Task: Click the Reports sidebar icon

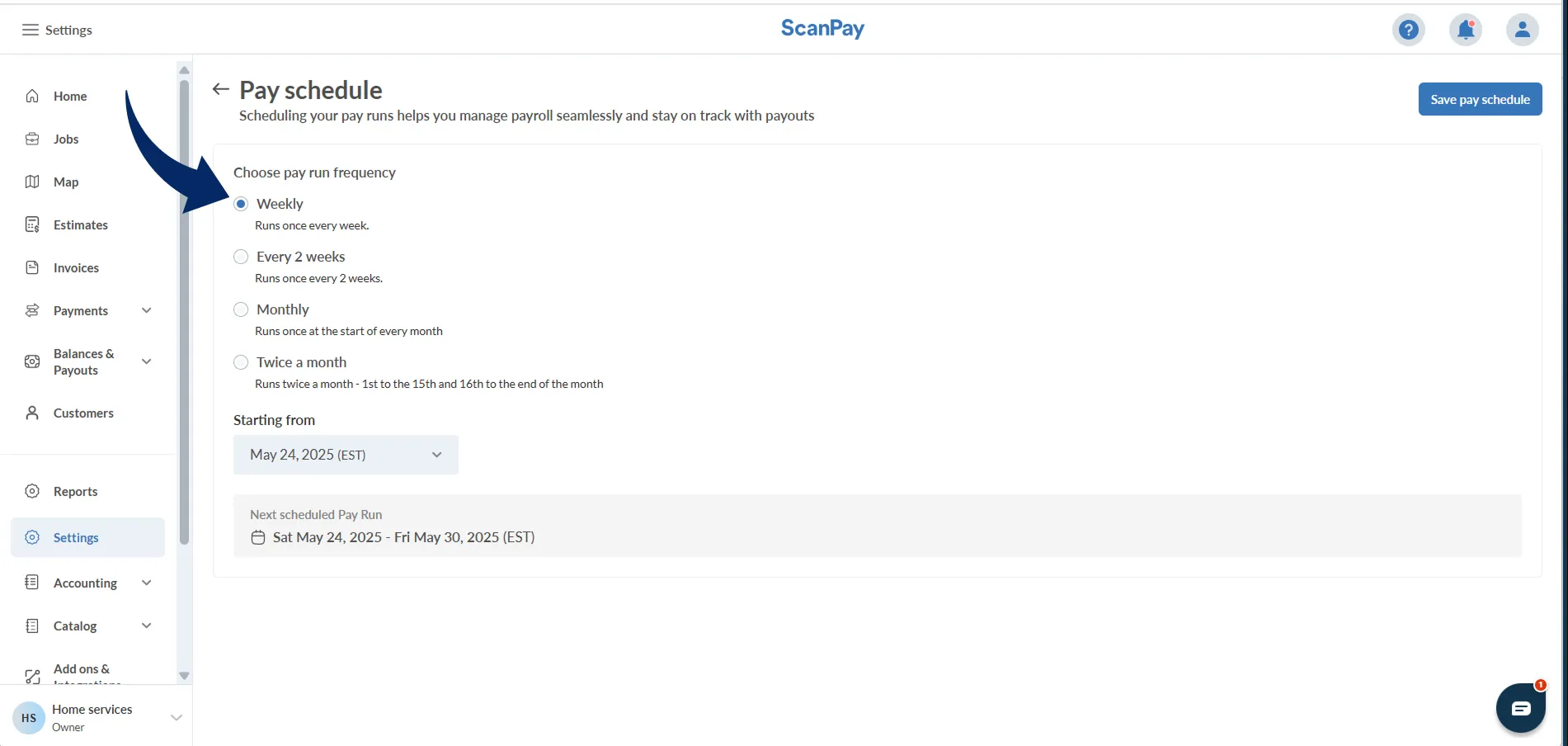Action: (x=32, y=491)
